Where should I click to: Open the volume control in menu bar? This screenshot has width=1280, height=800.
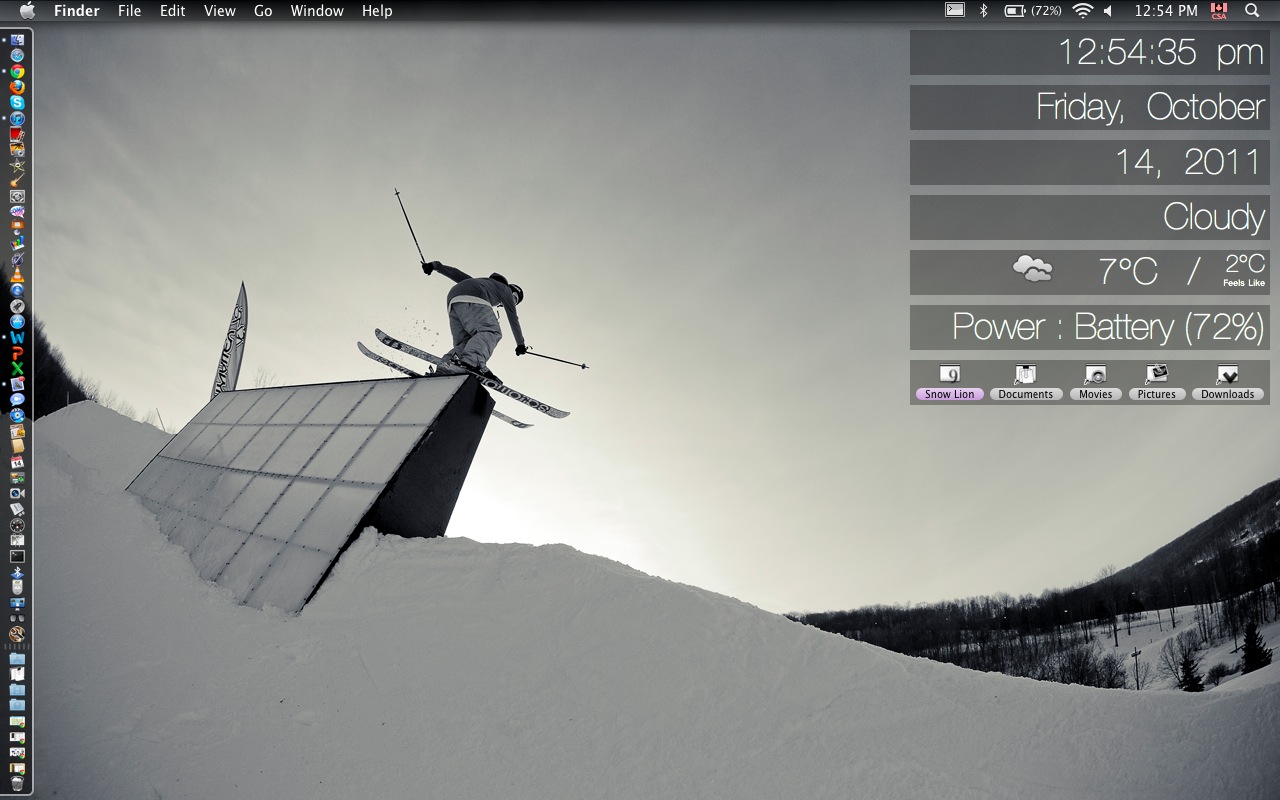[1108, 11]
